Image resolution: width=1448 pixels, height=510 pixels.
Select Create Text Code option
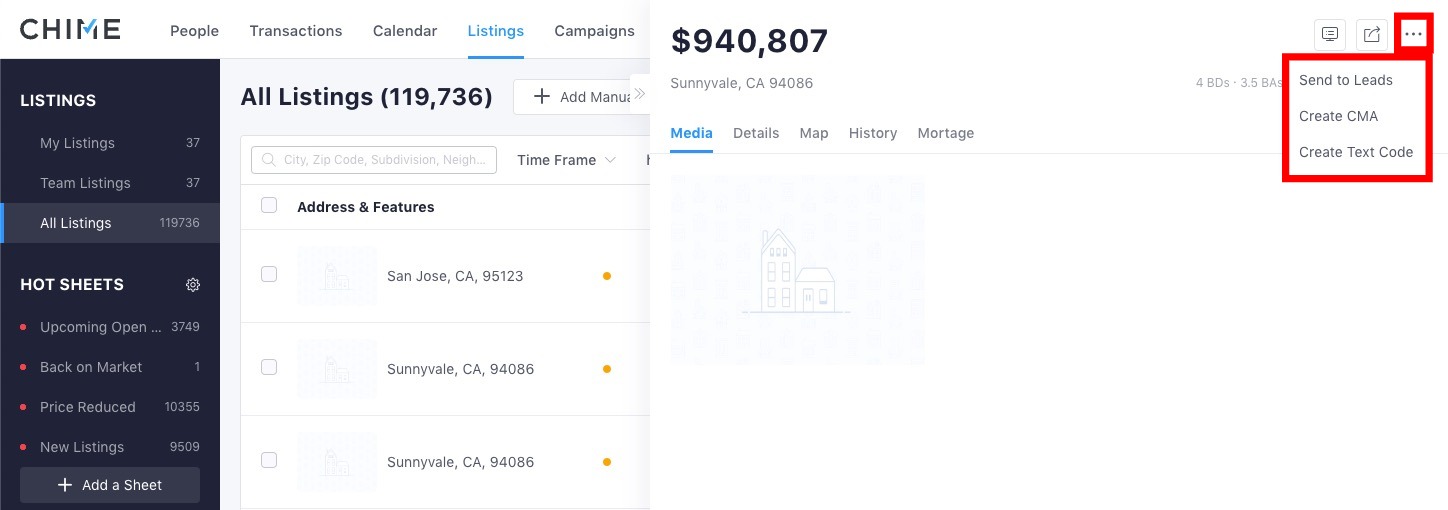coord(1355,152)
